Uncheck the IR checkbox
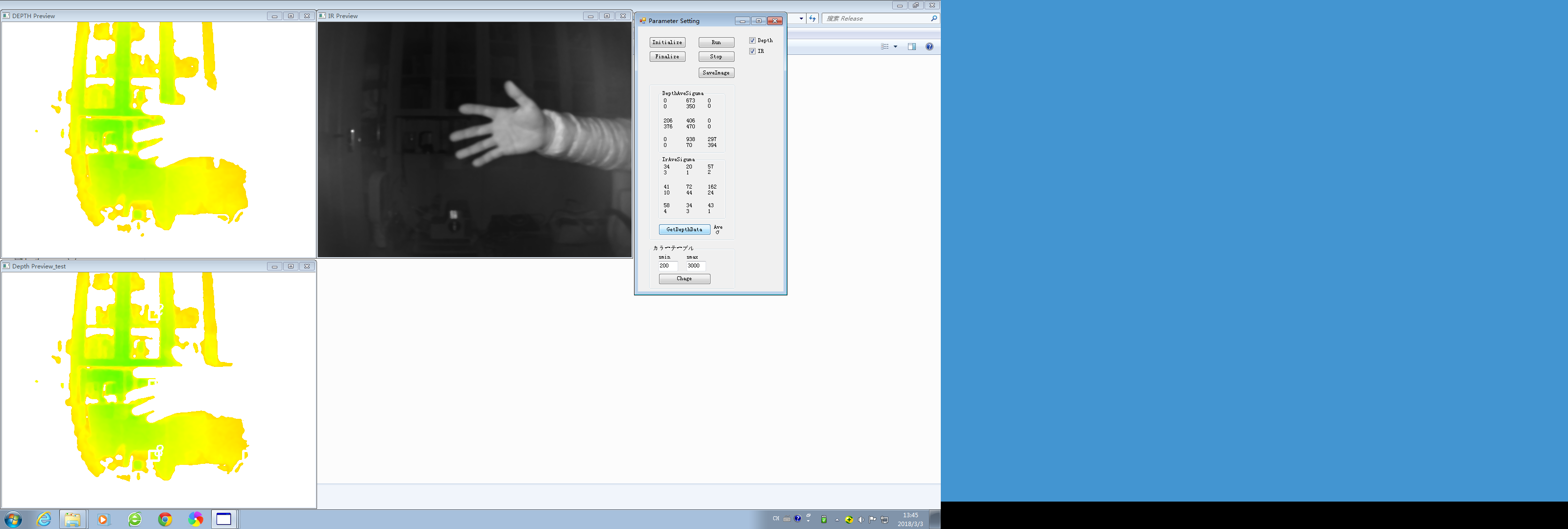The width and height of the screenshot is (1568, 529). (752, 51)
